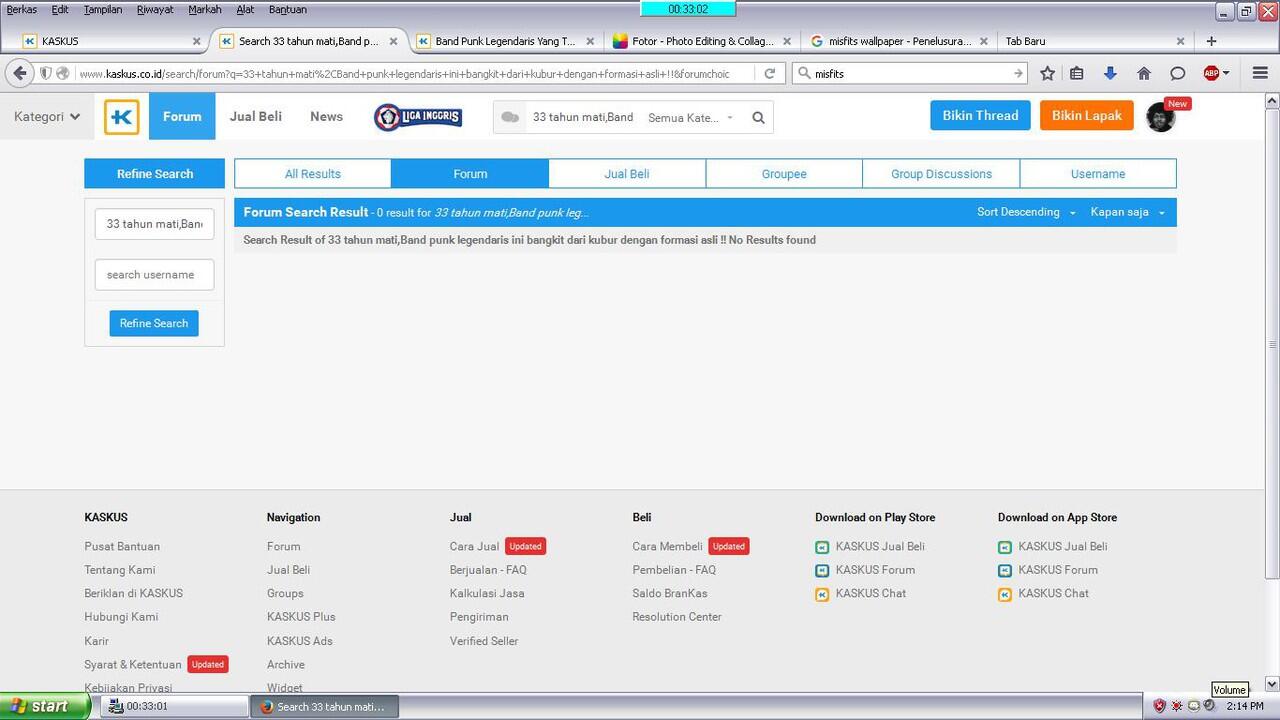This screenshot has width=1280, height=720.
Task: Select the All Results tab
Action: click(313, 174)
